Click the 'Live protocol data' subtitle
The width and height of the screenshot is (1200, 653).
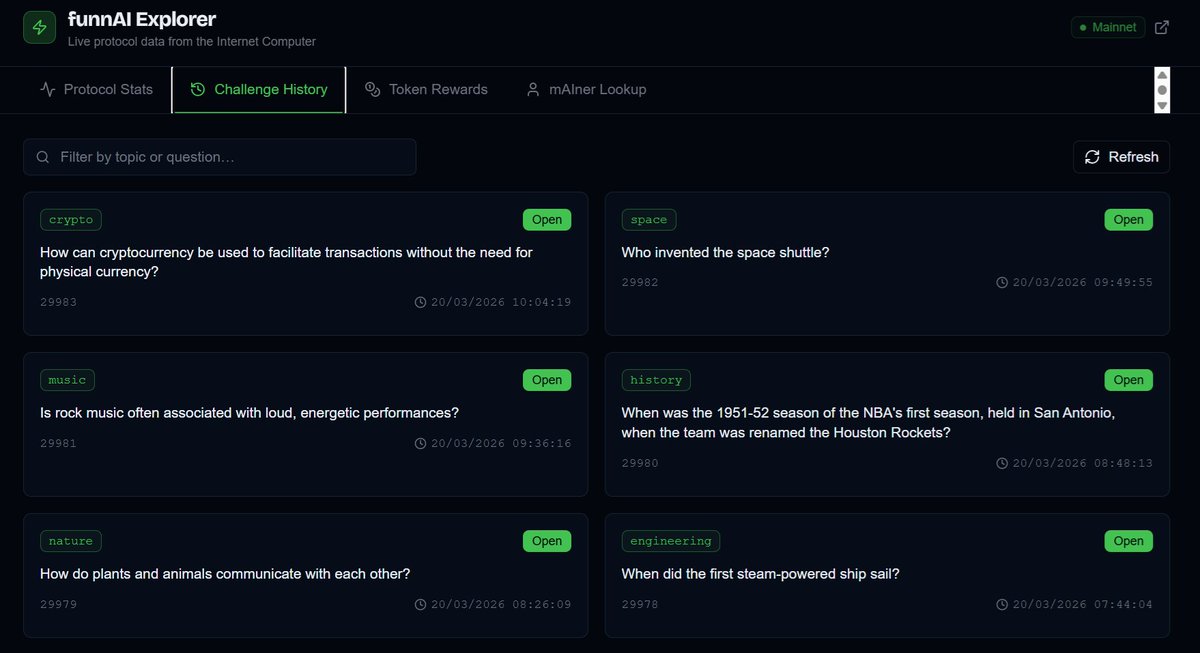[192, 42]
